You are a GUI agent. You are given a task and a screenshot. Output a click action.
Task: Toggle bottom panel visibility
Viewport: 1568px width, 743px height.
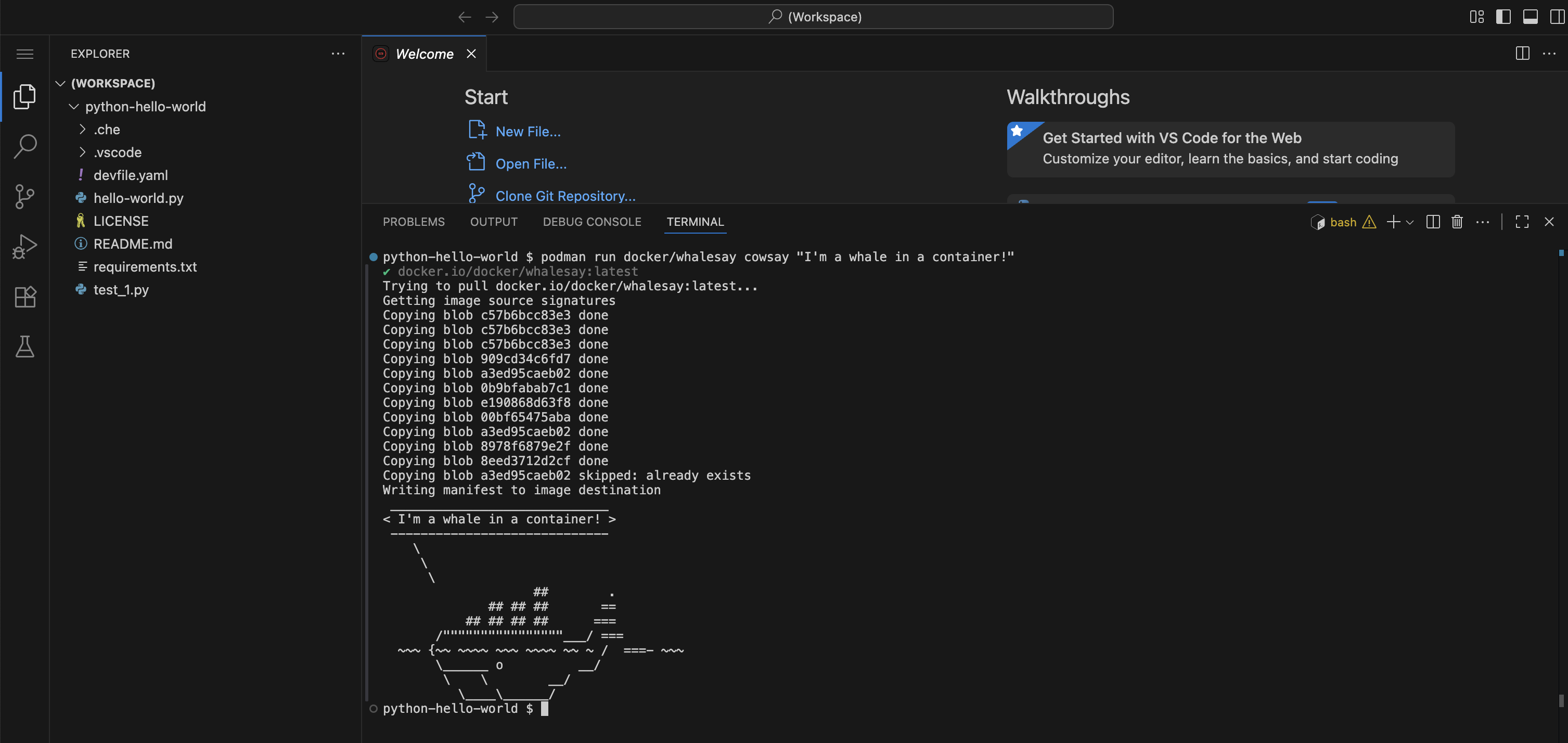pos(1530,17)
